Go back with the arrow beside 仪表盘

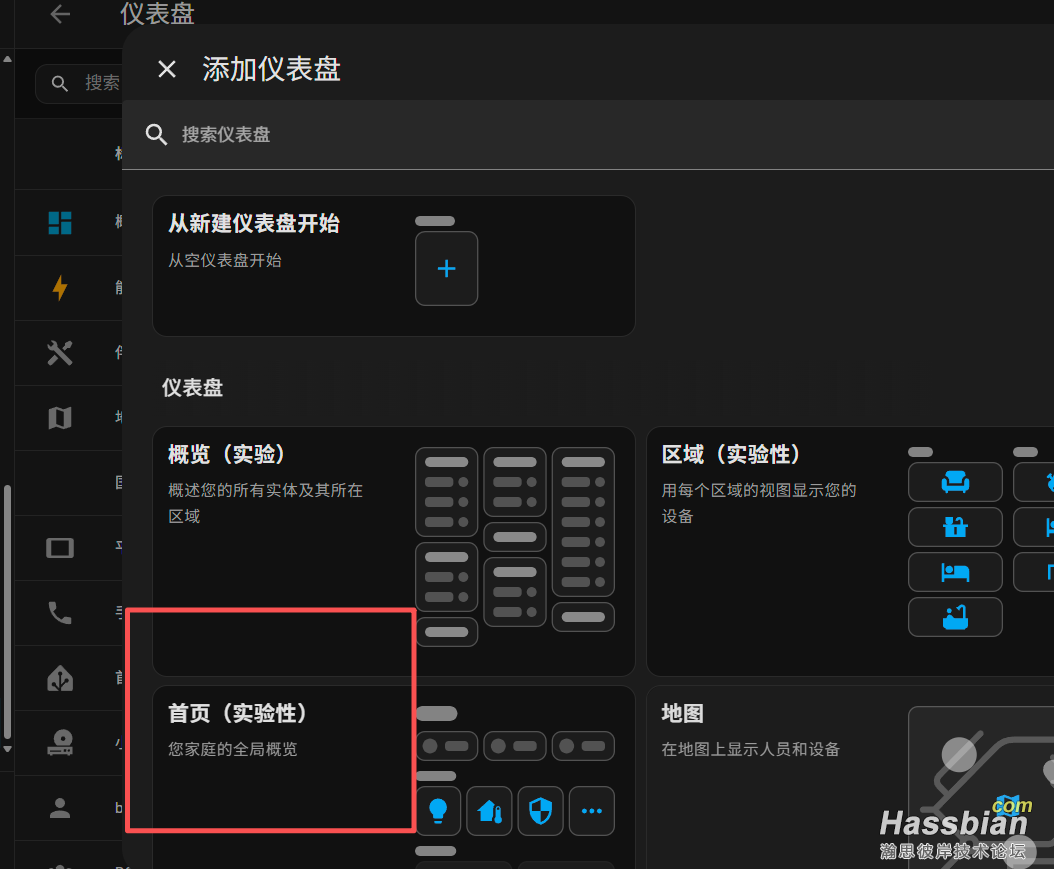point(60,13)
